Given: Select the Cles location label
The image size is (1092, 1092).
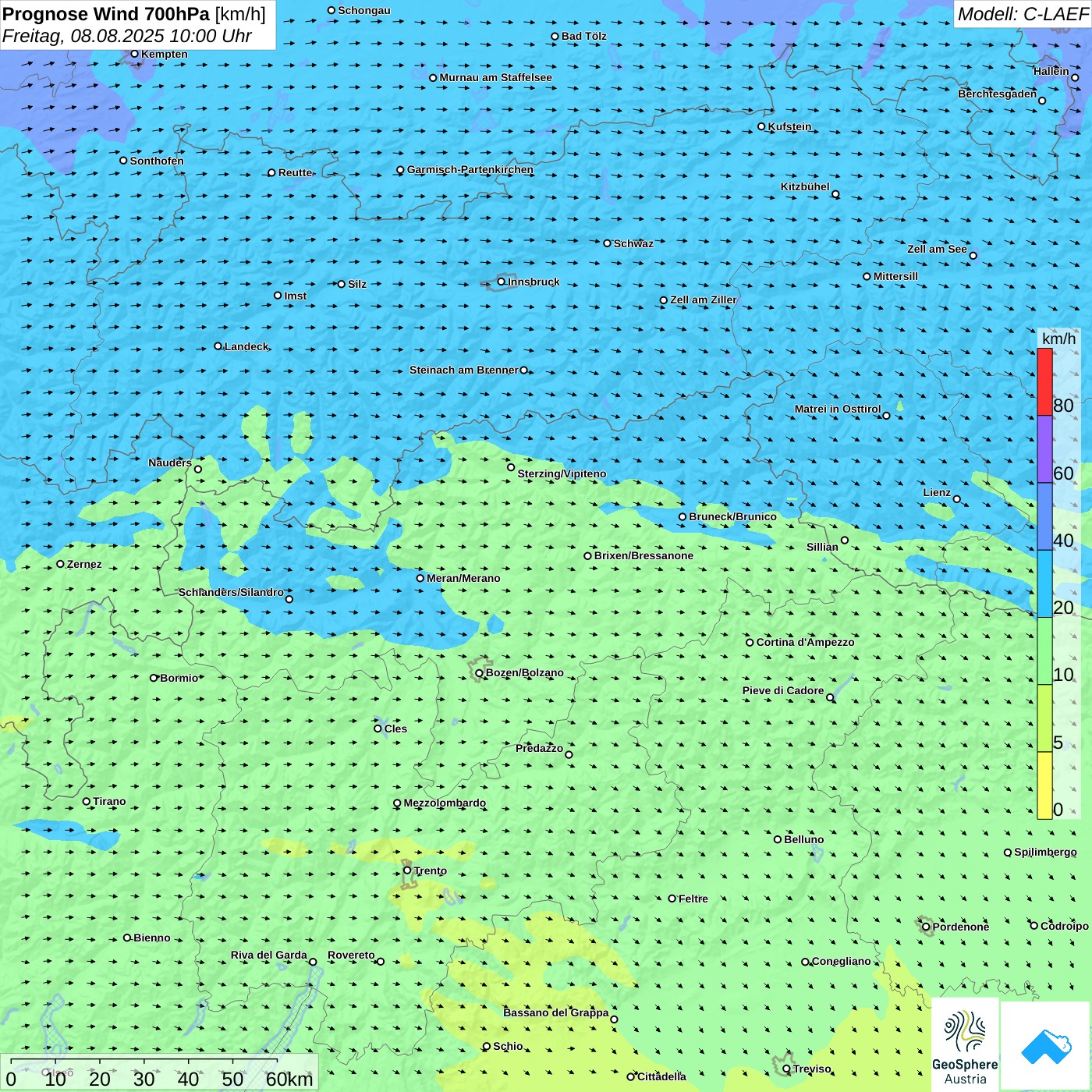Looking at the screenshot, I should point(395,729).
